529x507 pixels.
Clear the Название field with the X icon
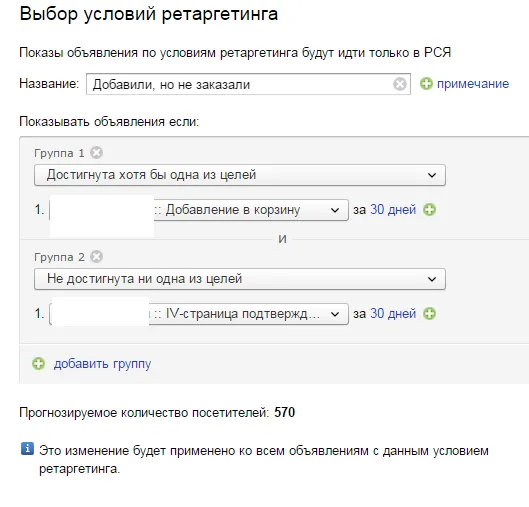(x=400, y=84)
